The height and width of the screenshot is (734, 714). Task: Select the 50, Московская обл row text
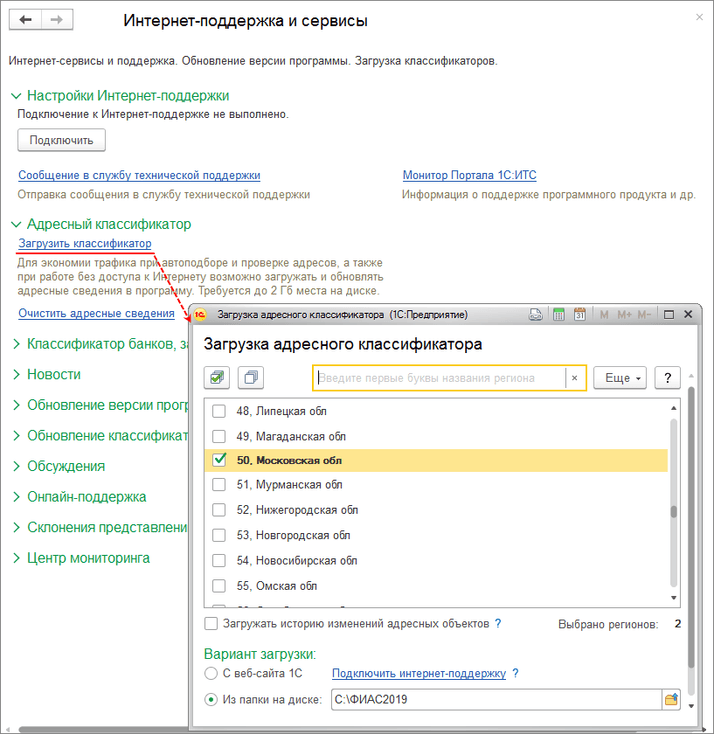click(289, 460)
